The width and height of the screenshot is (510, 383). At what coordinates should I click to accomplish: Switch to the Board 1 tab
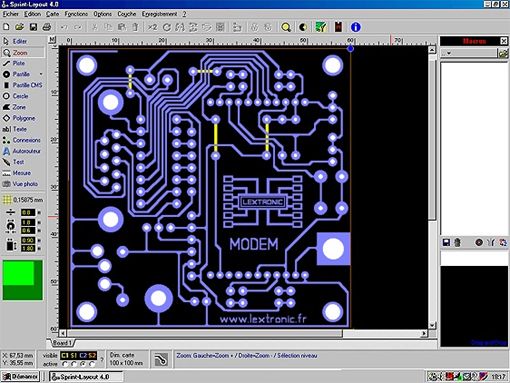[62, 343]
